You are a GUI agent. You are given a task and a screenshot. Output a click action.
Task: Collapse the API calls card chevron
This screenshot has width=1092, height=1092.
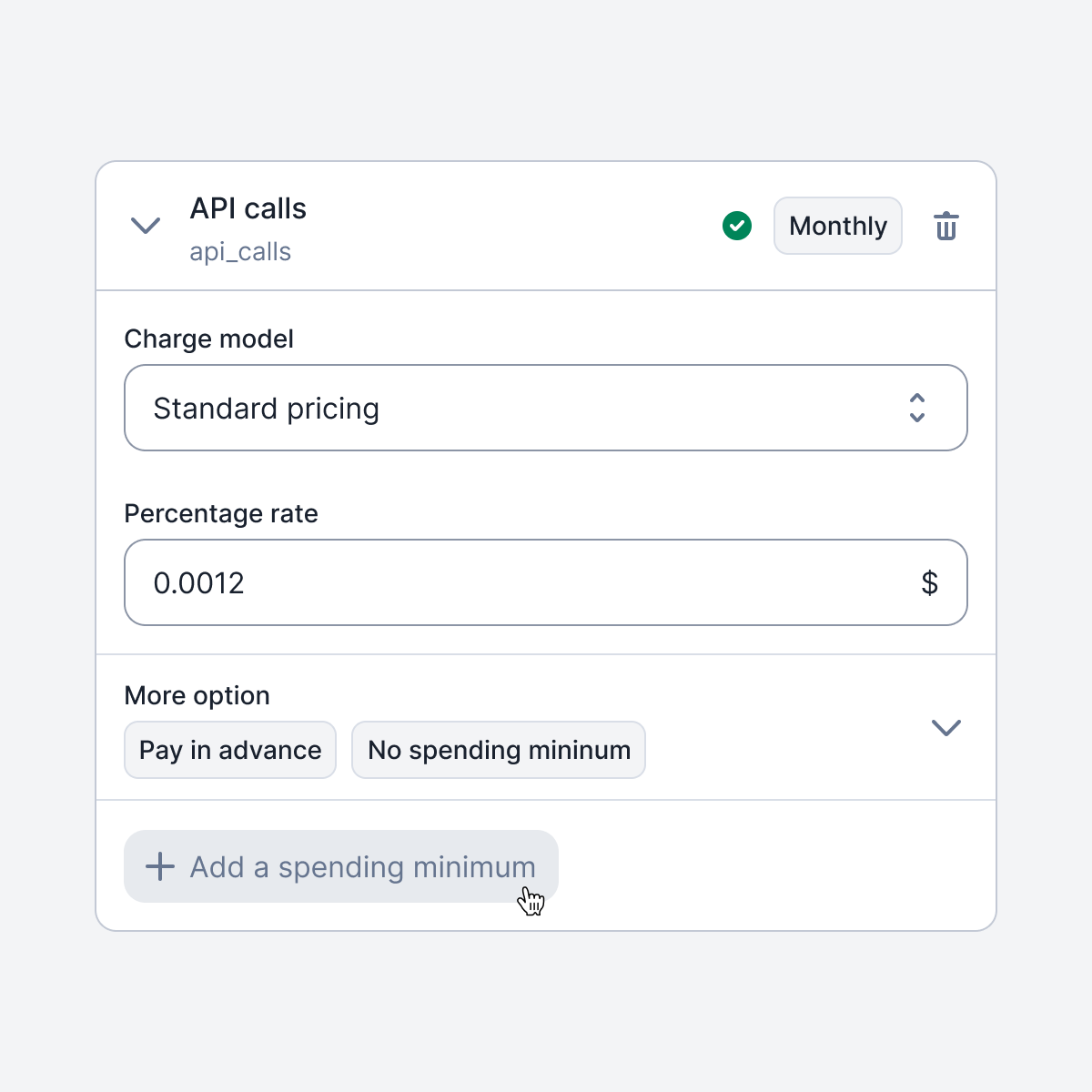[146, 225]
